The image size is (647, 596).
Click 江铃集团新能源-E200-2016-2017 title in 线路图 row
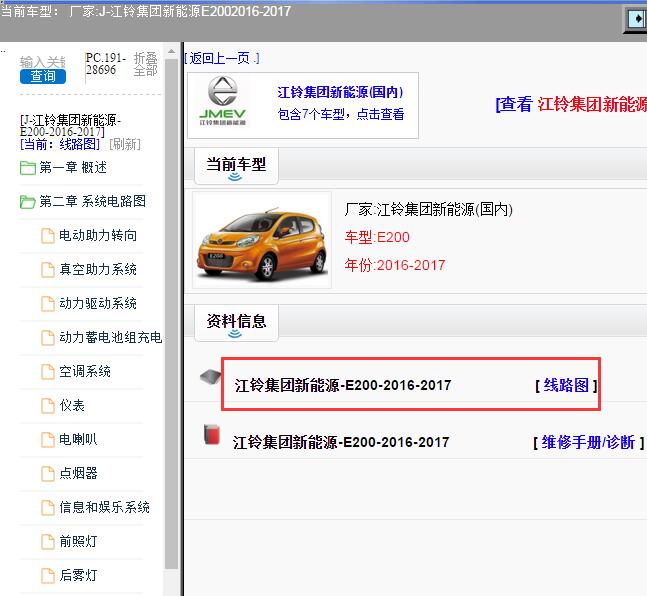coord(342,386)
